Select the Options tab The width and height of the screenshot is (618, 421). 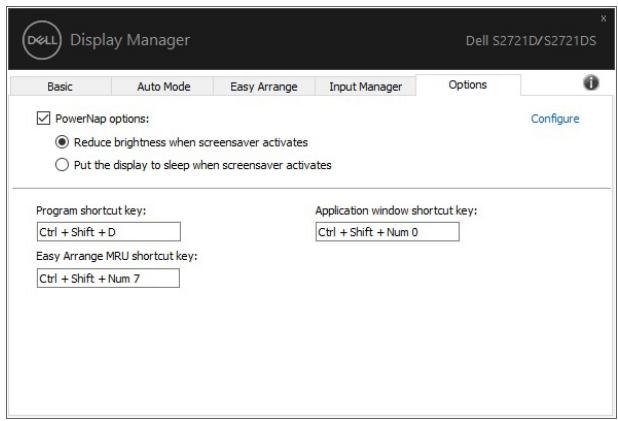(468, 85)
